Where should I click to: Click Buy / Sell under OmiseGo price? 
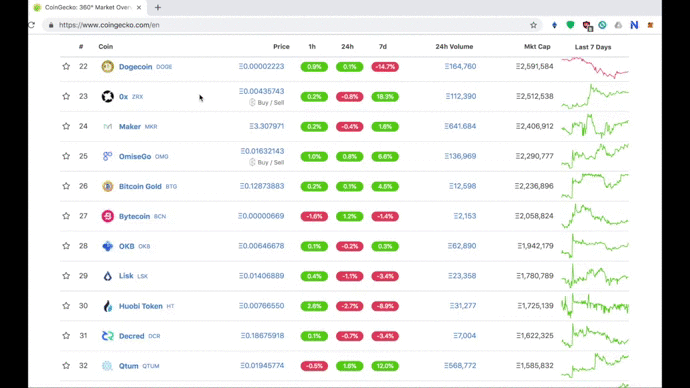[267, 162]
